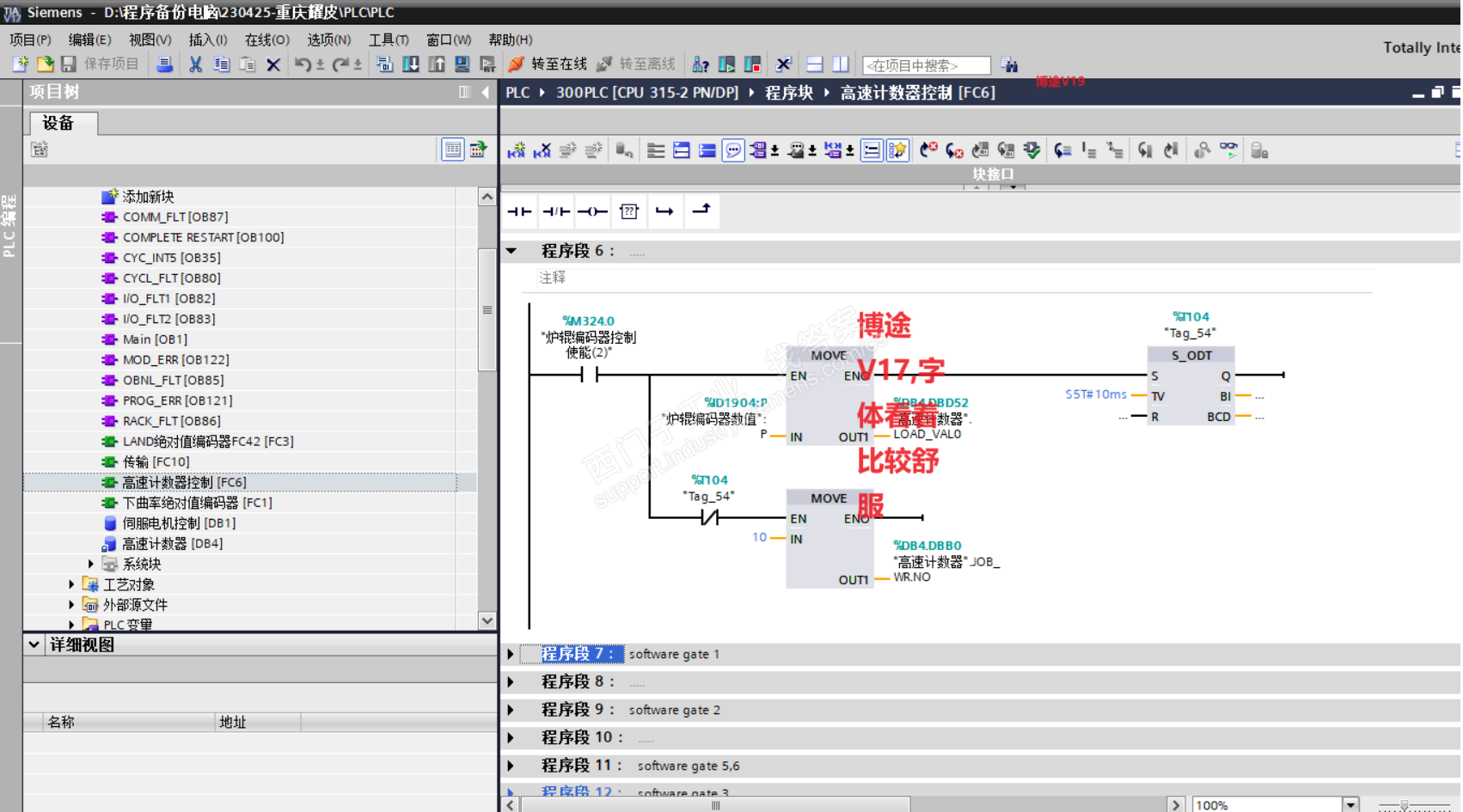Image resolution: width=1463 pixels, height=812 pixels.
Task: Open the zoom level 100% dropdown
Action: [x=1350, y=804]
